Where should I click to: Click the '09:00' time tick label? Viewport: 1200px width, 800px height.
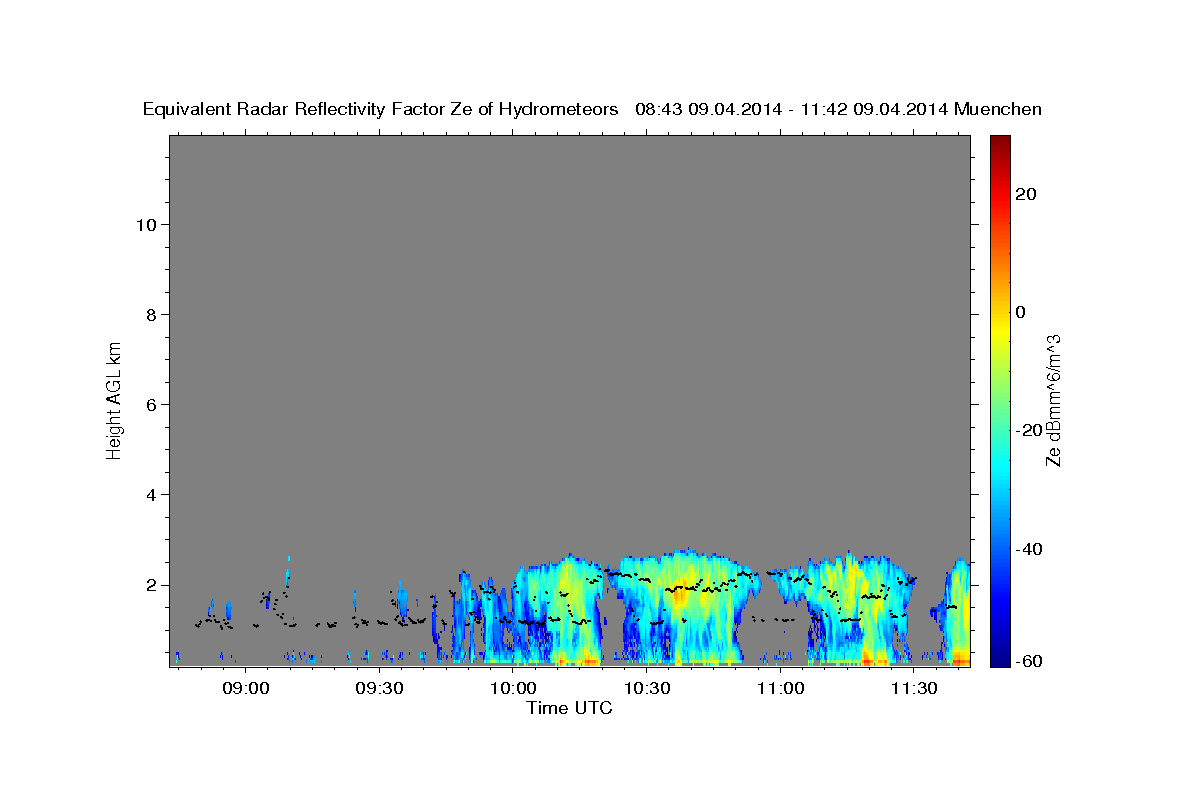[245, 688]
